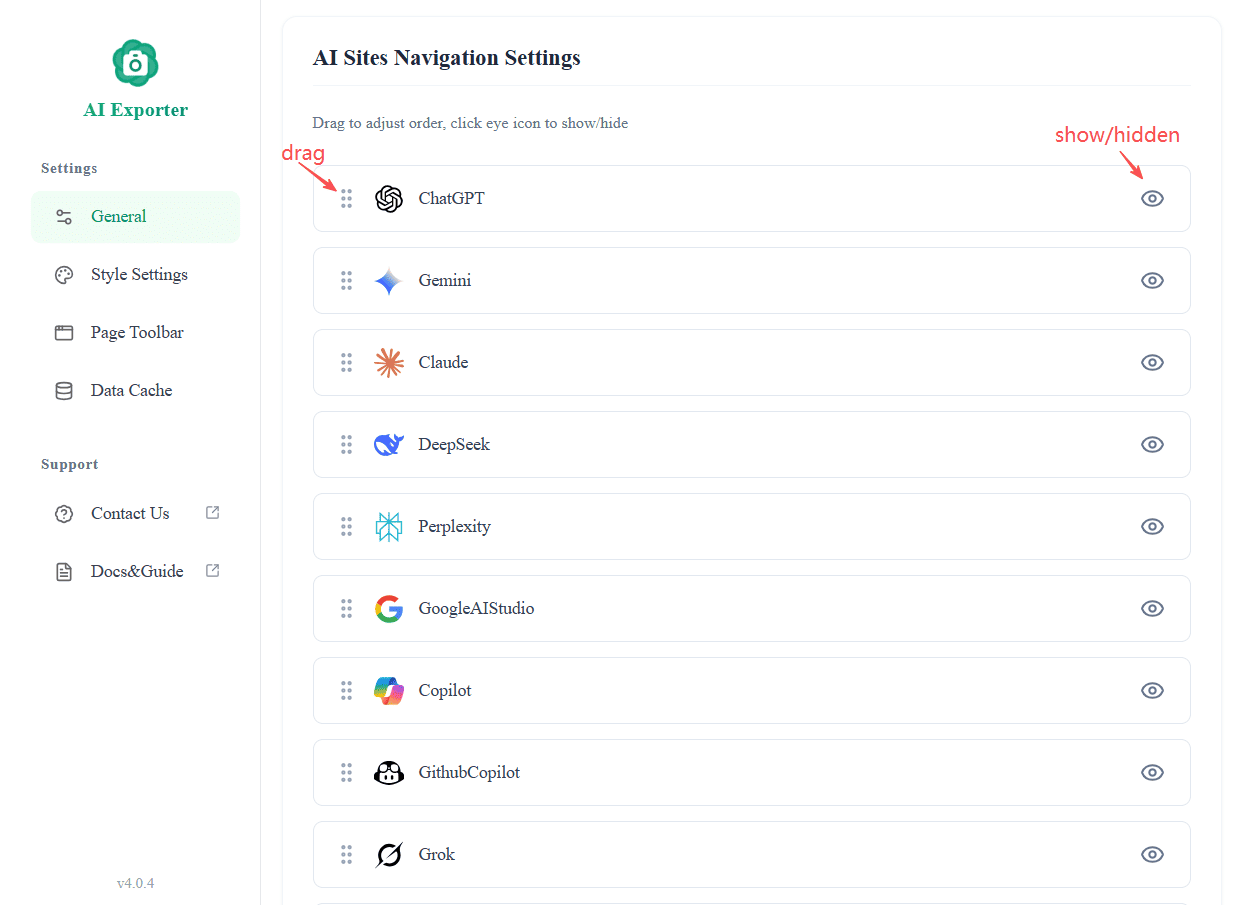Click the external link icon beside Docs&Guide

tap(212, 569)
